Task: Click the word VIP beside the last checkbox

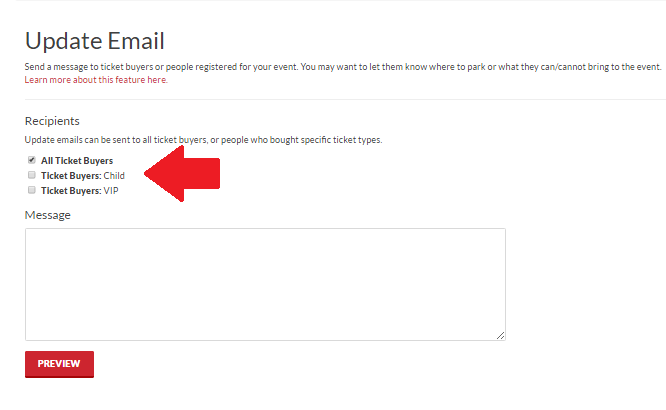Action: 111,191
